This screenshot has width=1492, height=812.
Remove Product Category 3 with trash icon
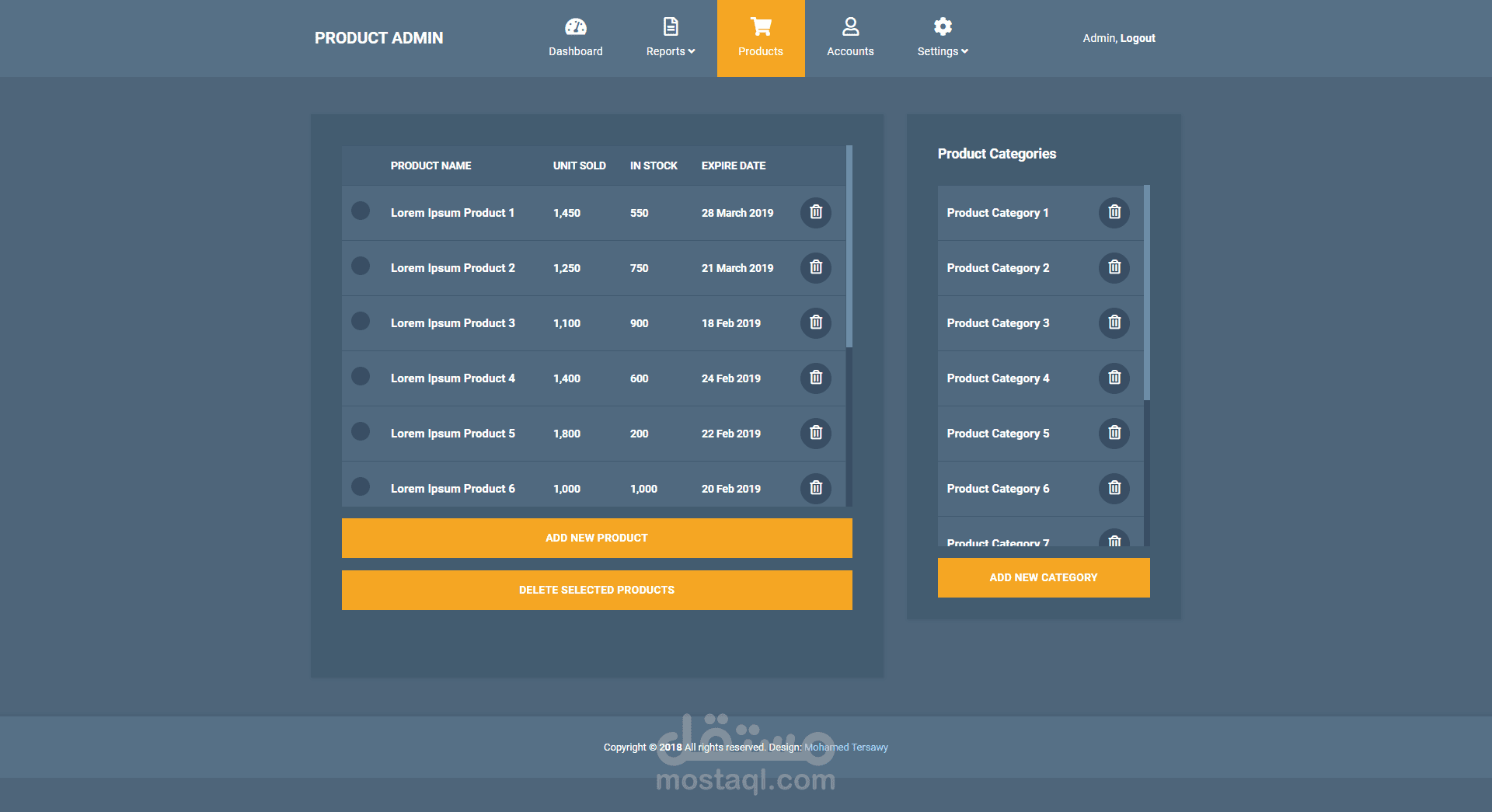[1114, 322]
